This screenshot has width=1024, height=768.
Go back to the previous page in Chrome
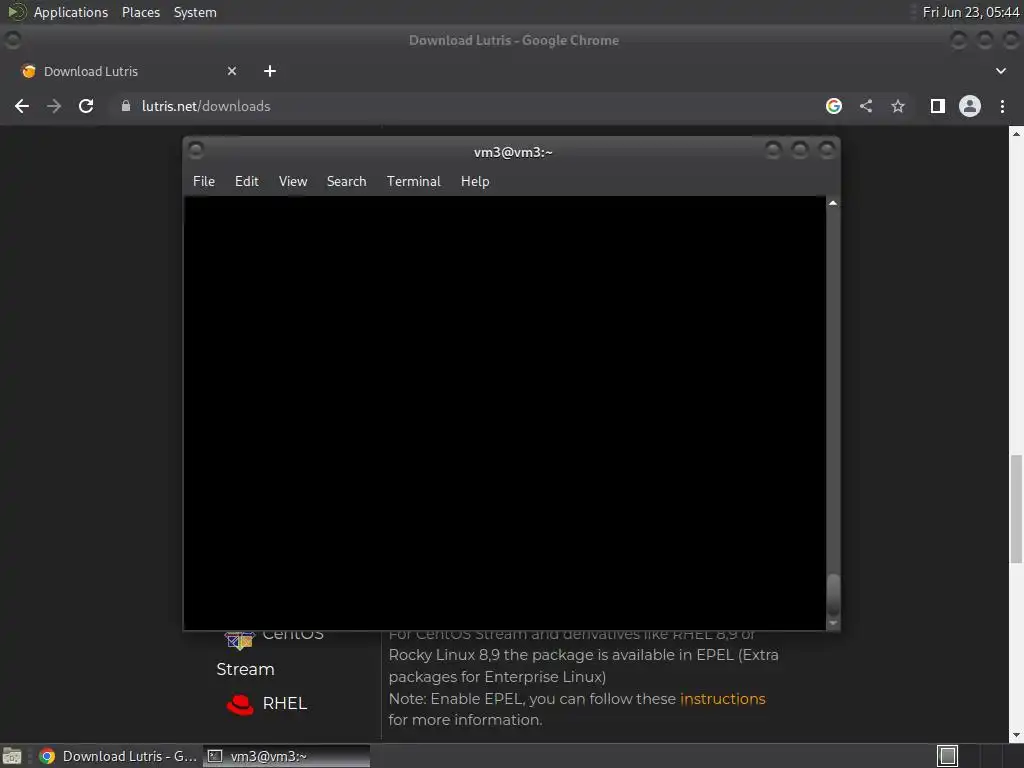point(22,106)
